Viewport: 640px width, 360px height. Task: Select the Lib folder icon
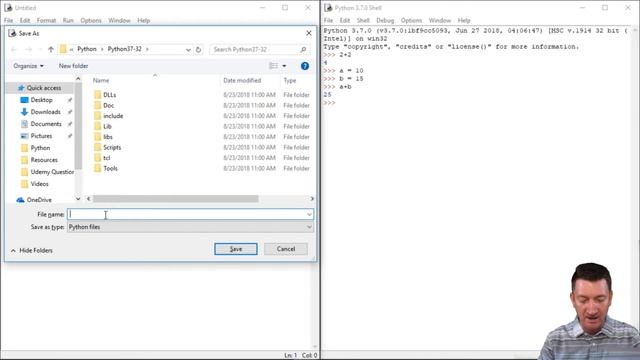98,127
